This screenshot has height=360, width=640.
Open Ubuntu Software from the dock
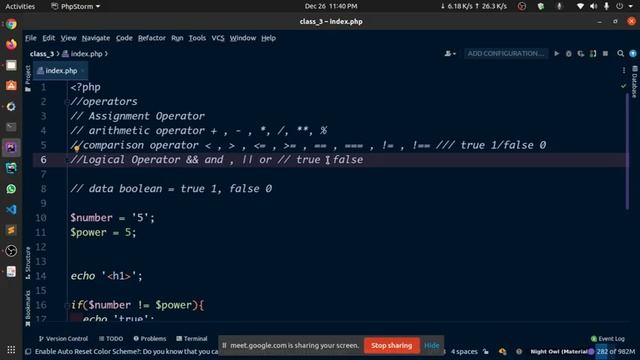tap(11, 86)
